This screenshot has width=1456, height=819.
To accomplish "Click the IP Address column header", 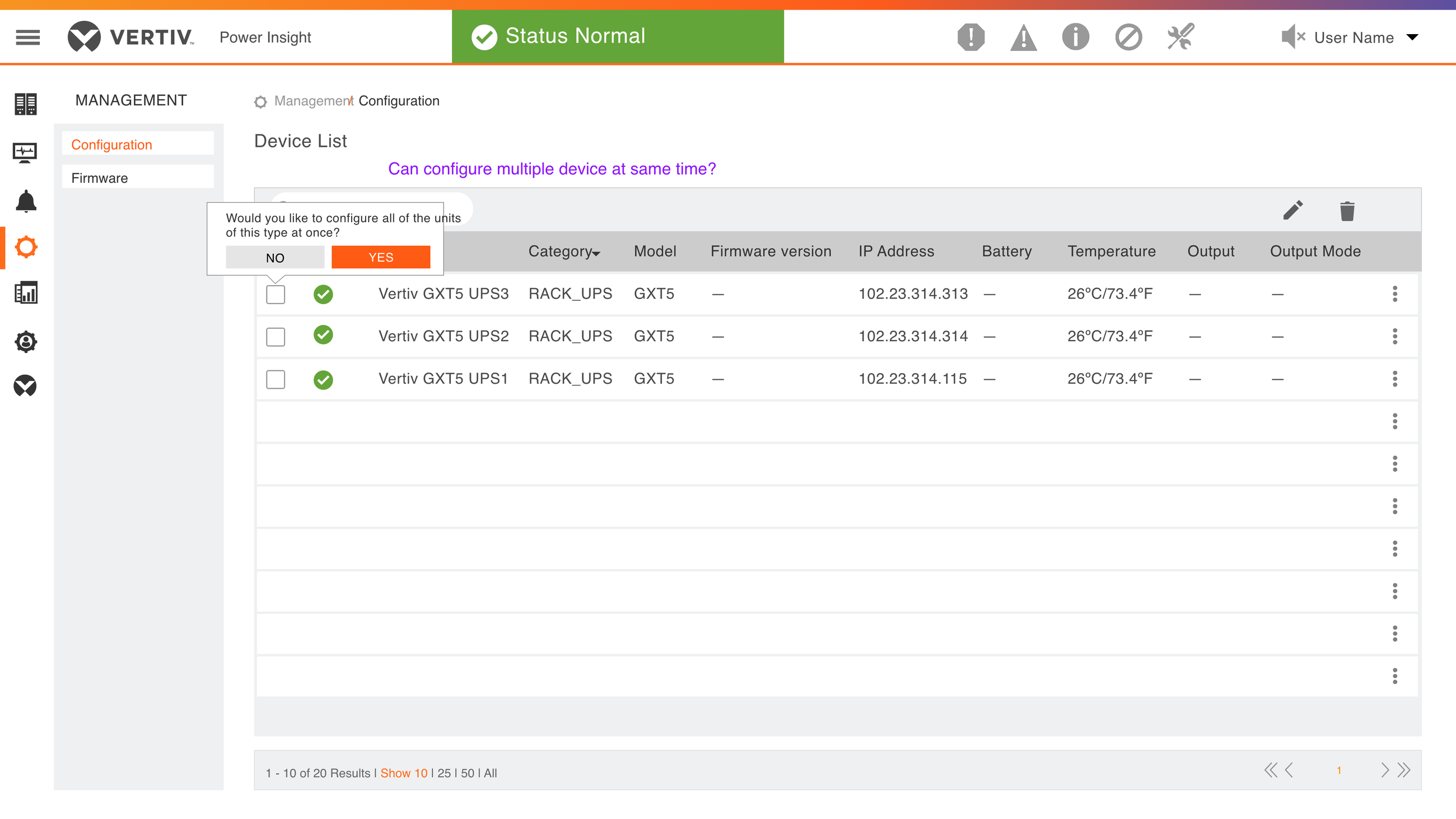I will [x=897, y=252].
